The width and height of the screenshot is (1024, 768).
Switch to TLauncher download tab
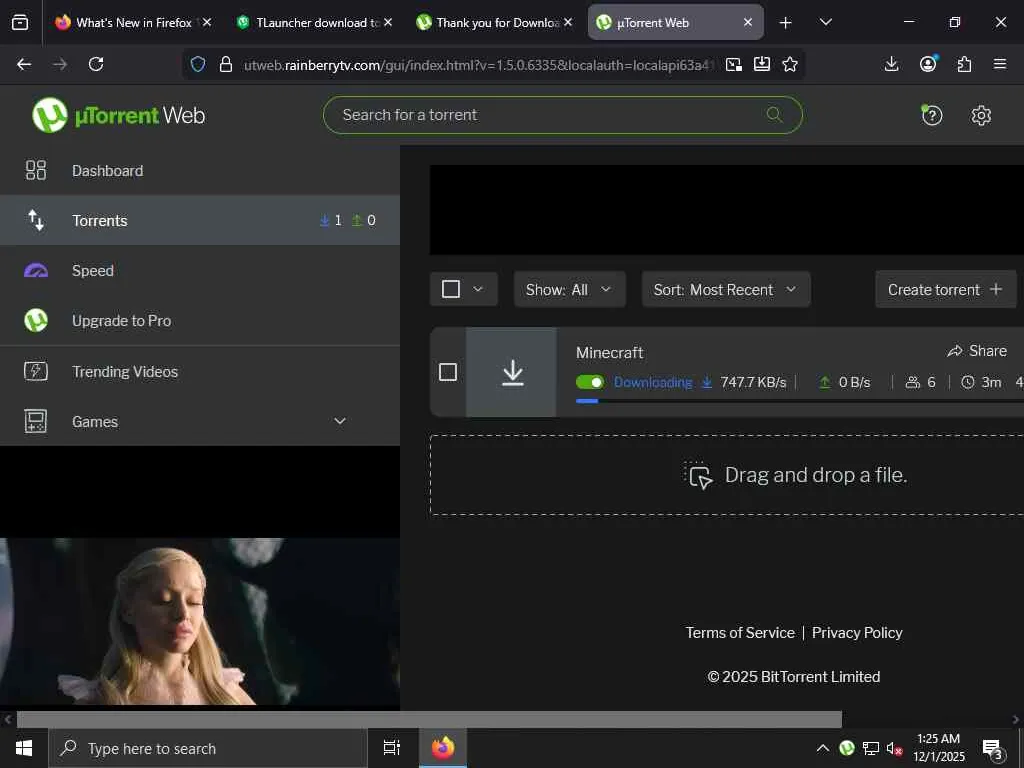[x=315, y=22]
